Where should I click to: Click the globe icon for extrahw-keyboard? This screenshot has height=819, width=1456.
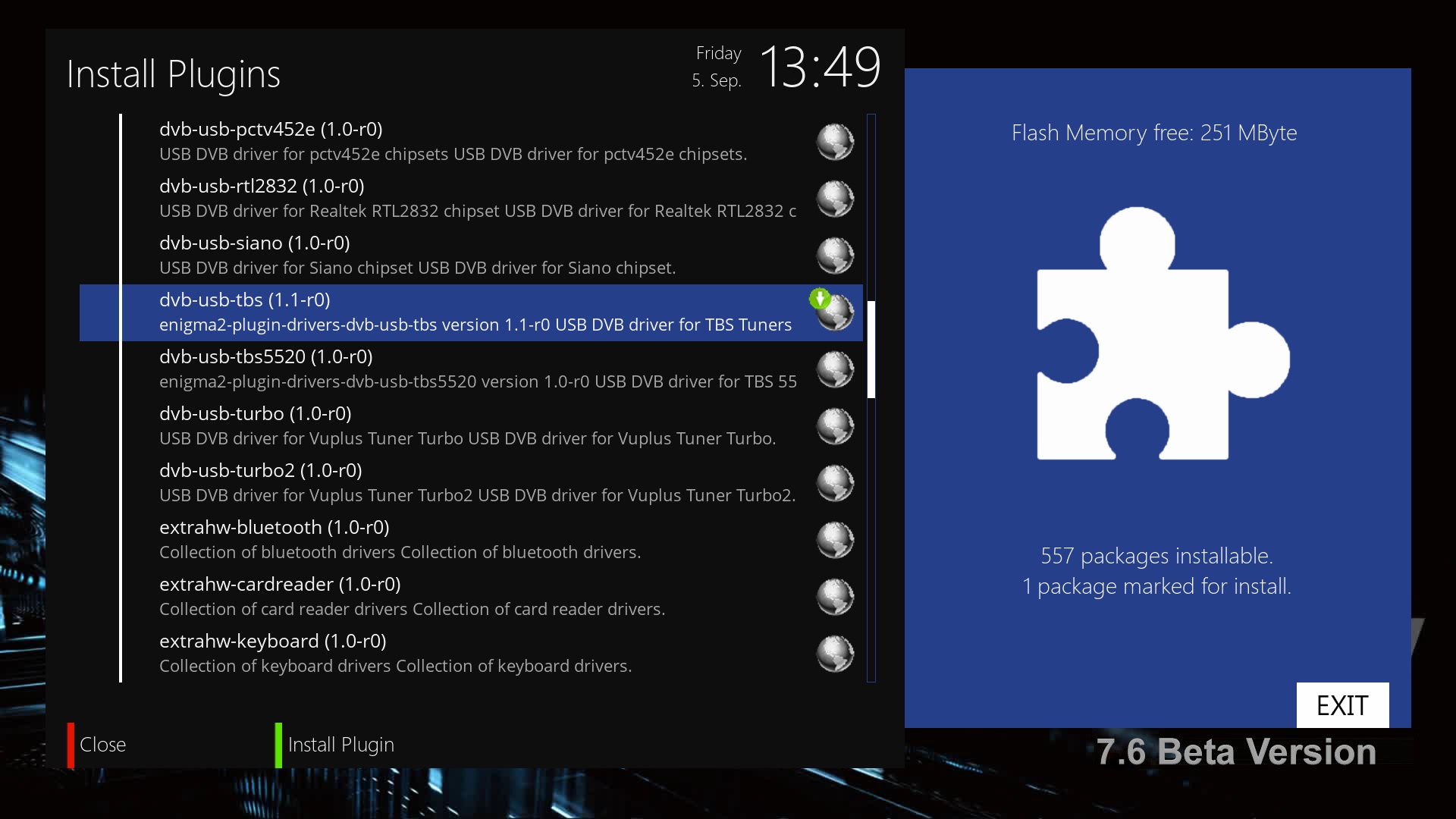835,654
